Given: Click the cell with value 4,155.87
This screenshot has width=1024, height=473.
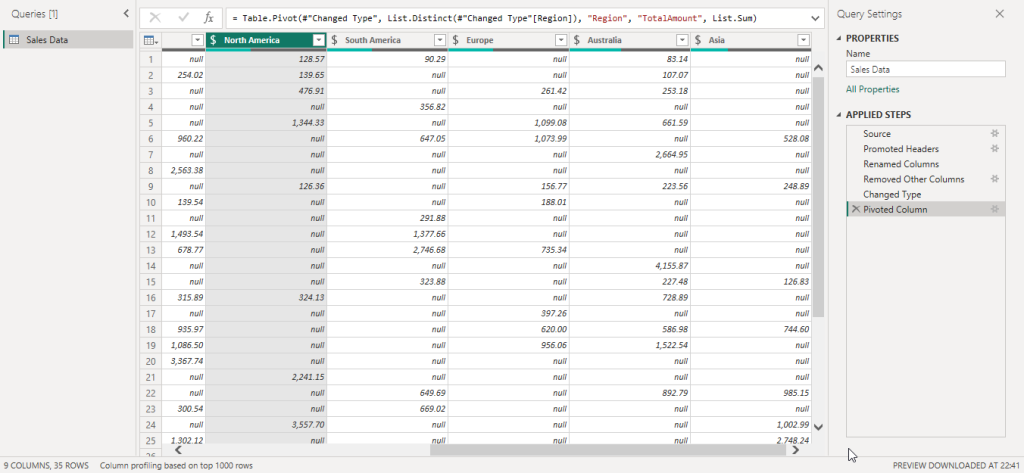Looking at the screenshot, I should (630, 266).
